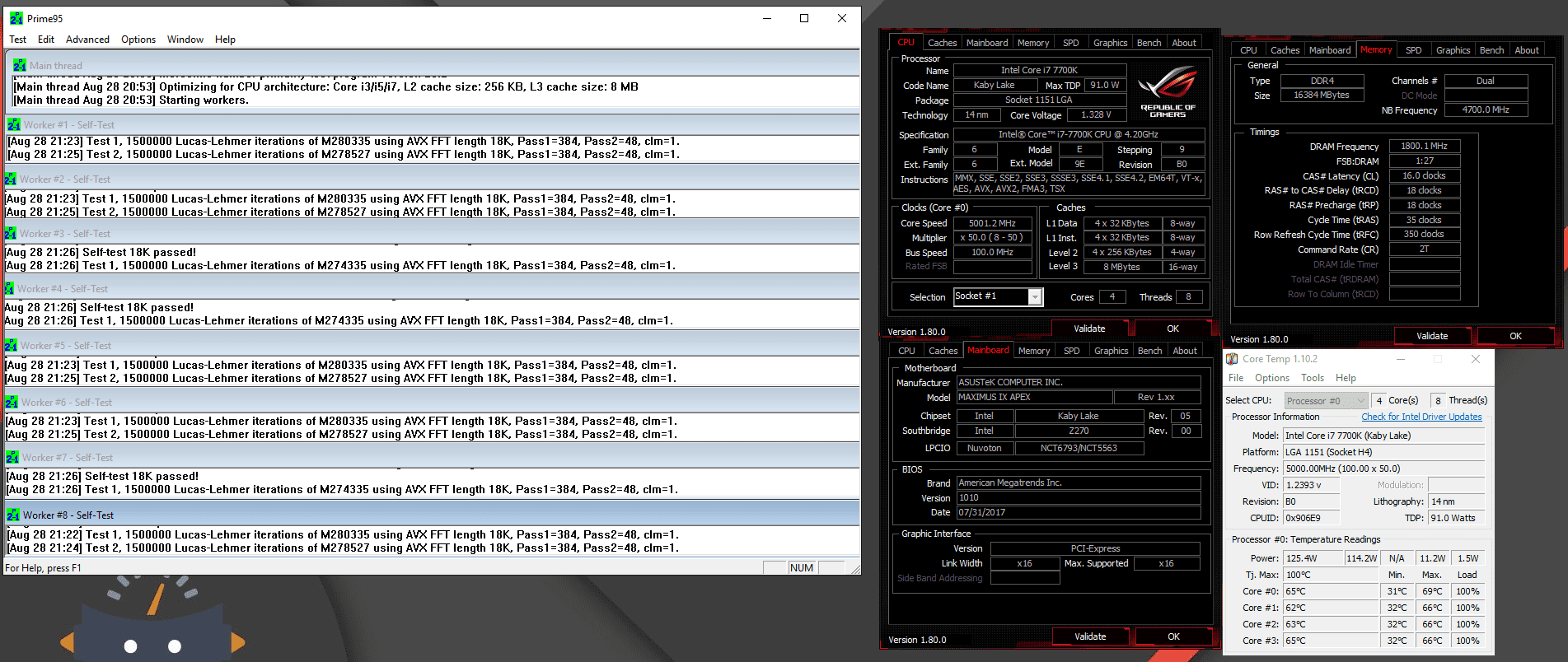Switch to Bench tab in CPU-Z processor window

(x=1149, y=43)
